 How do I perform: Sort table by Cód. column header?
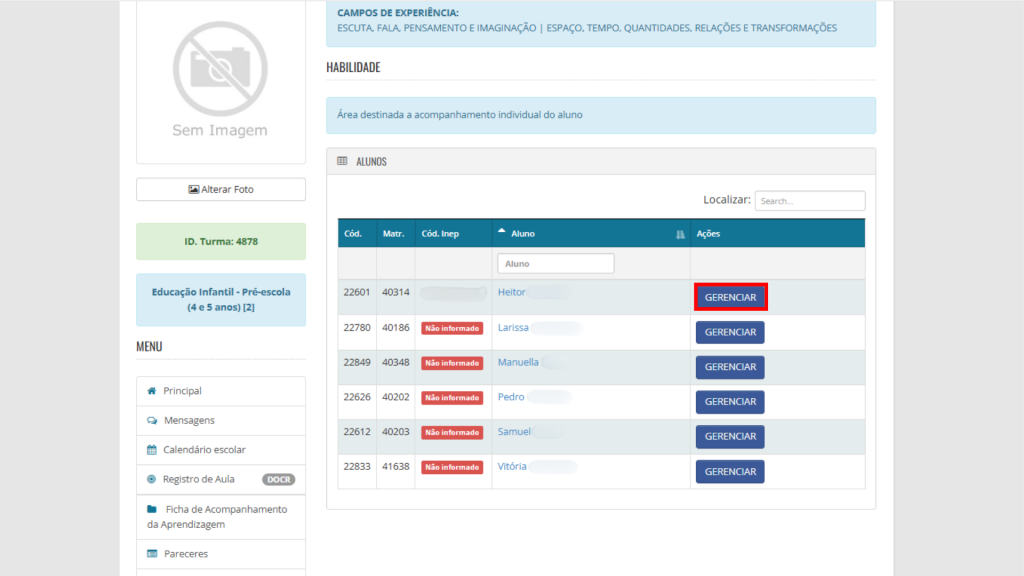click(353, 234)
